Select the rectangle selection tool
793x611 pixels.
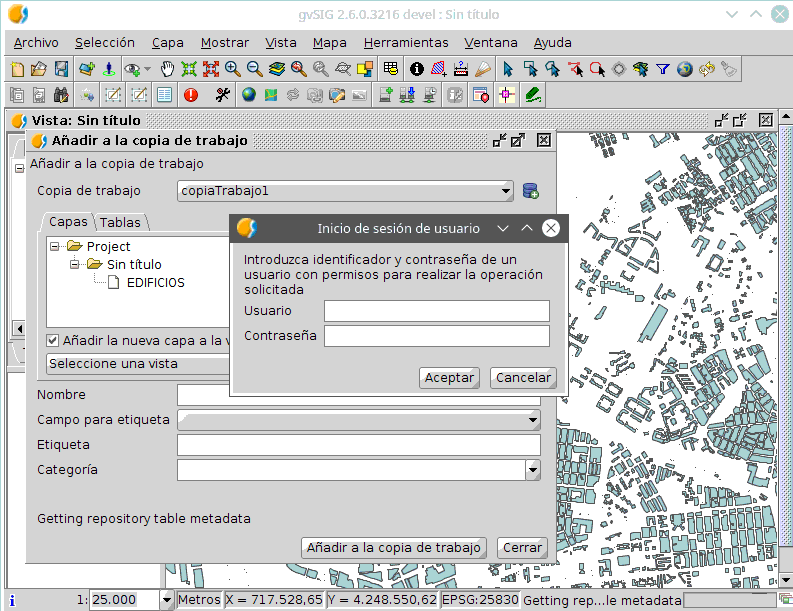tap(531, 69)
